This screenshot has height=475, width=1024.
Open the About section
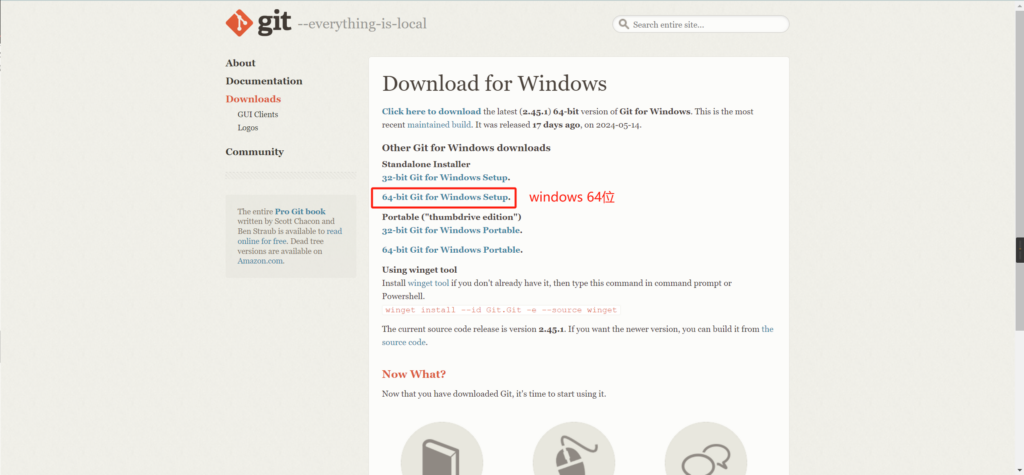pyautogui.click(x=240, y=63)
